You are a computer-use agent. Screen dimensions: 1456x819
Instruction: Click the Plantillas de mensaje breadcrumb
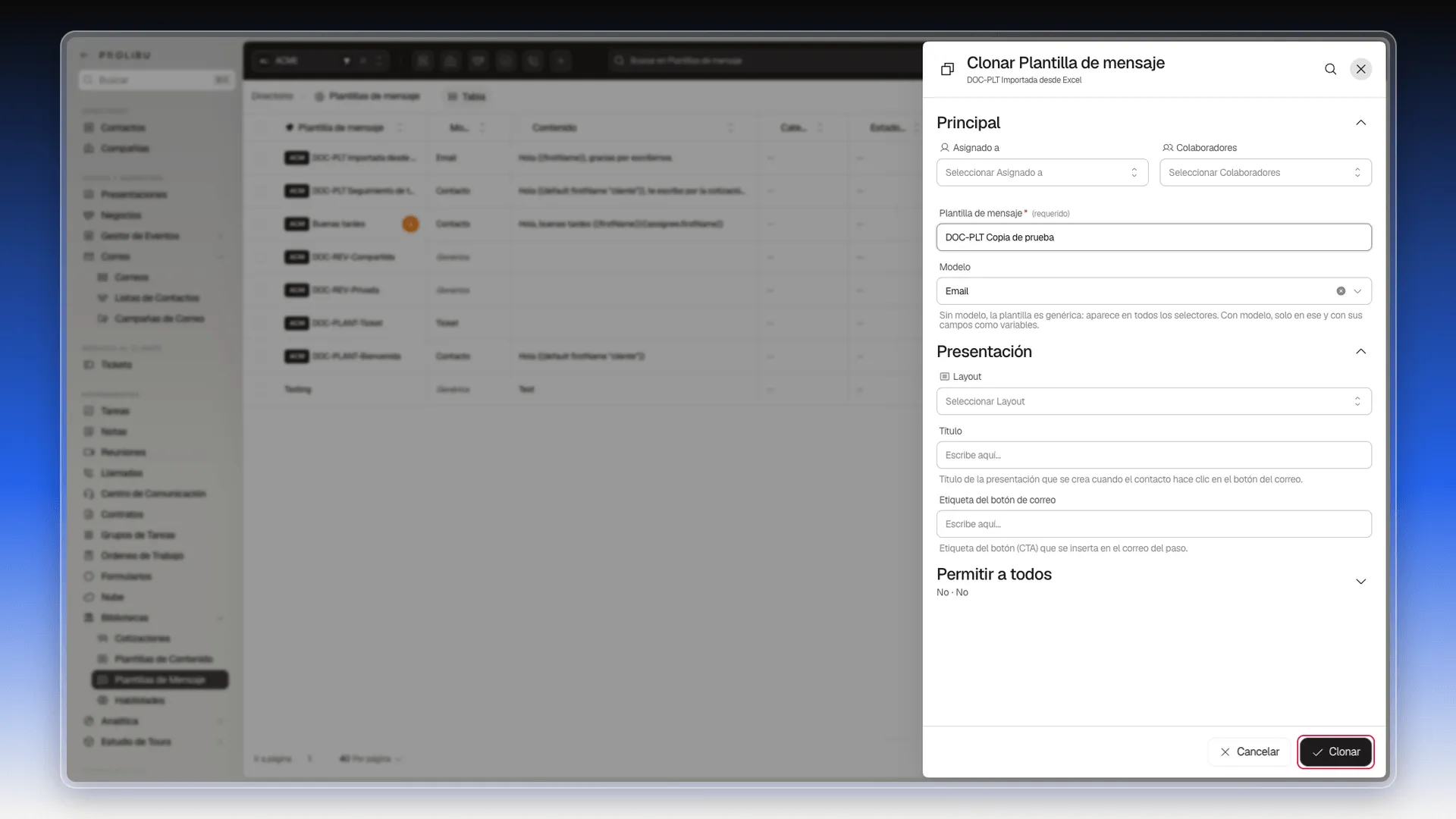(368, 96)
